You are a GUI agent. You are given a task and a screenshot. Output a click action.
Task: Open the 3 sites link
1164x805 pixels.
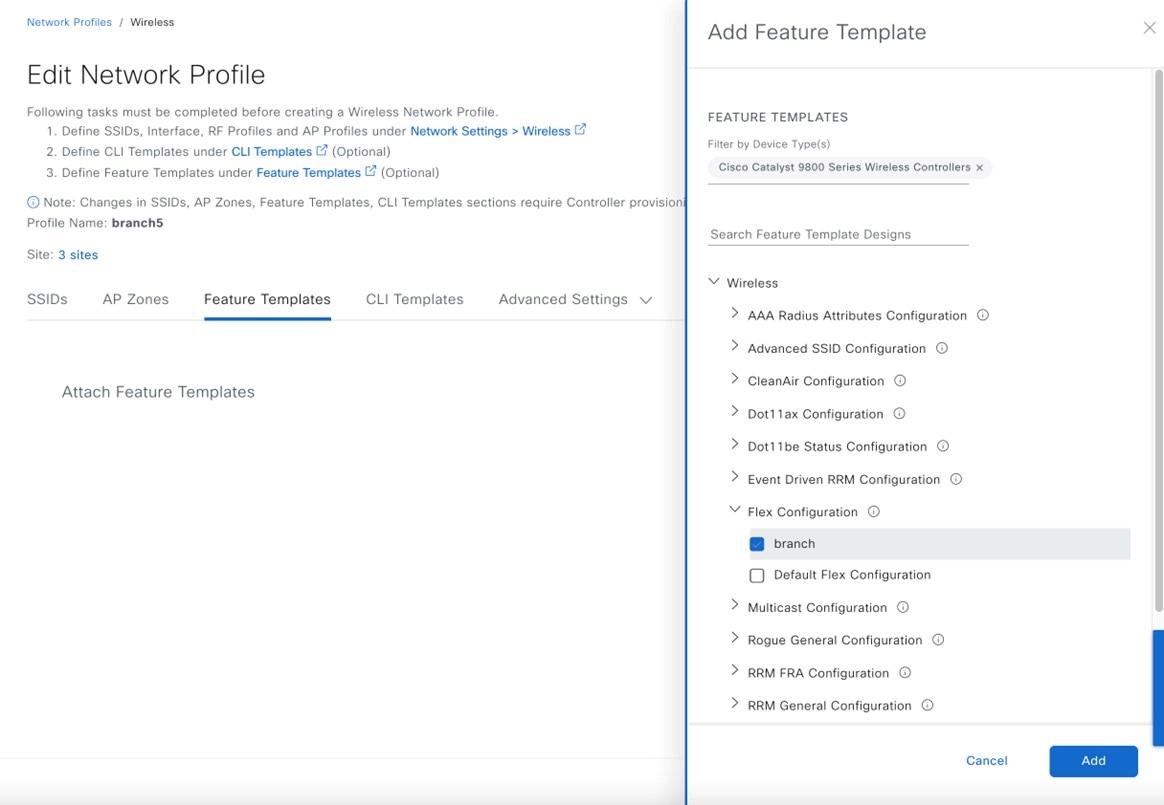[x=78, y=255]
